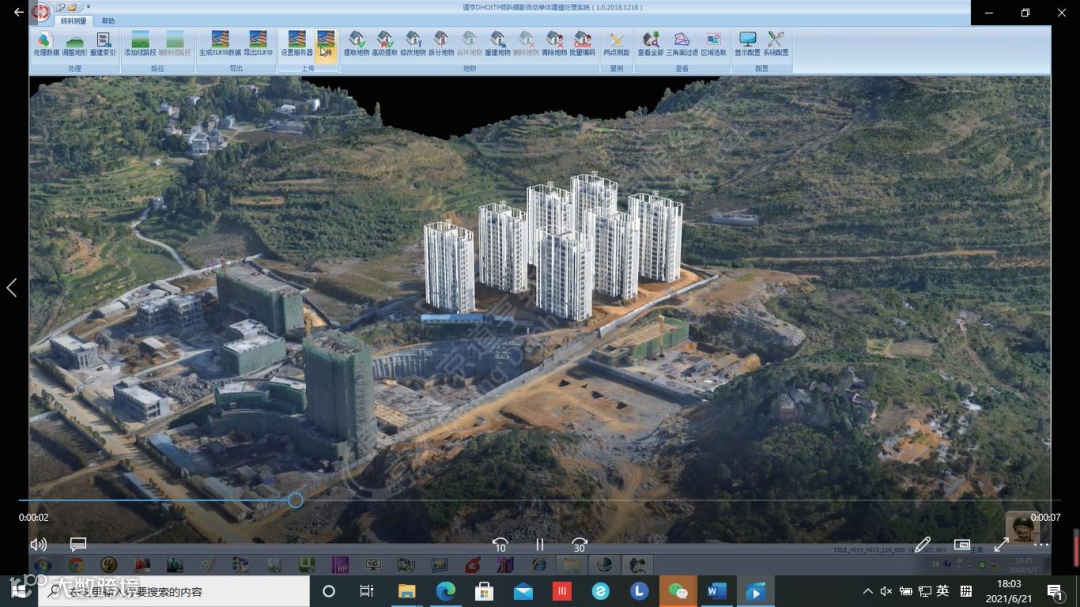
Task: Click the 重建索引 (rebuild index) icon
Action: click(103, 43)
